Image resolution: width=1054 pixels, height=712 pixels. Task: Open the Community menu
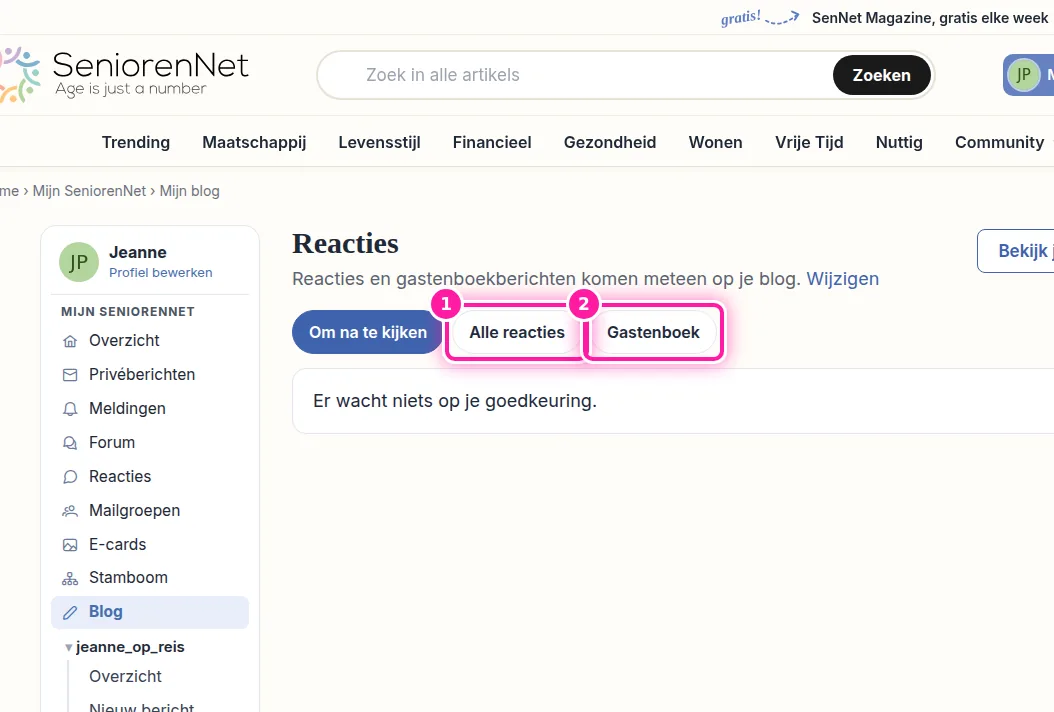coord(1000,143)
